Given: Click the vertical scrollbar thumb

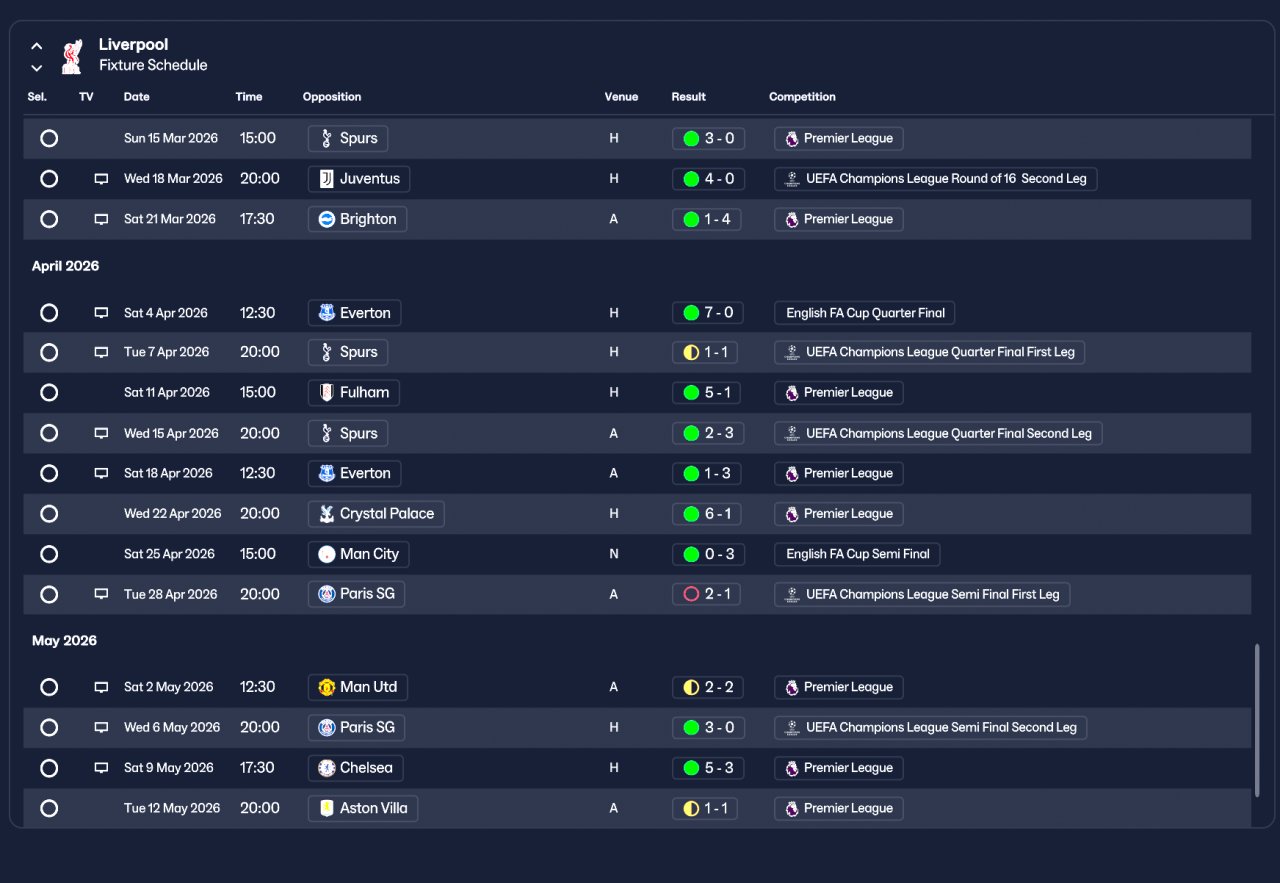Looking at the screenshot, I should click(1257, 720).
